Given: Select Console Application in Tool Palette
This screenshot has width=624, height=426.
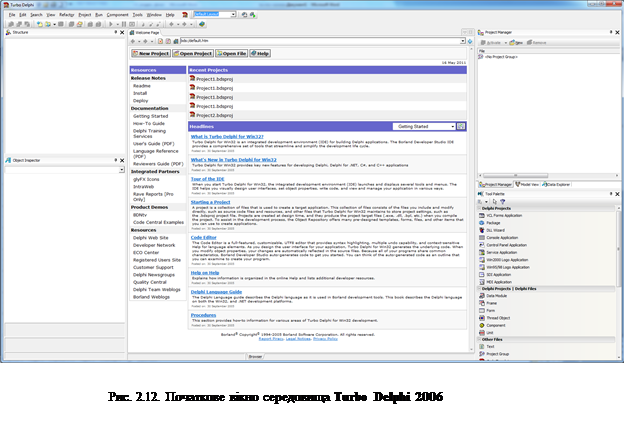Looking at the screenshot, I should (x=499, y=238).
